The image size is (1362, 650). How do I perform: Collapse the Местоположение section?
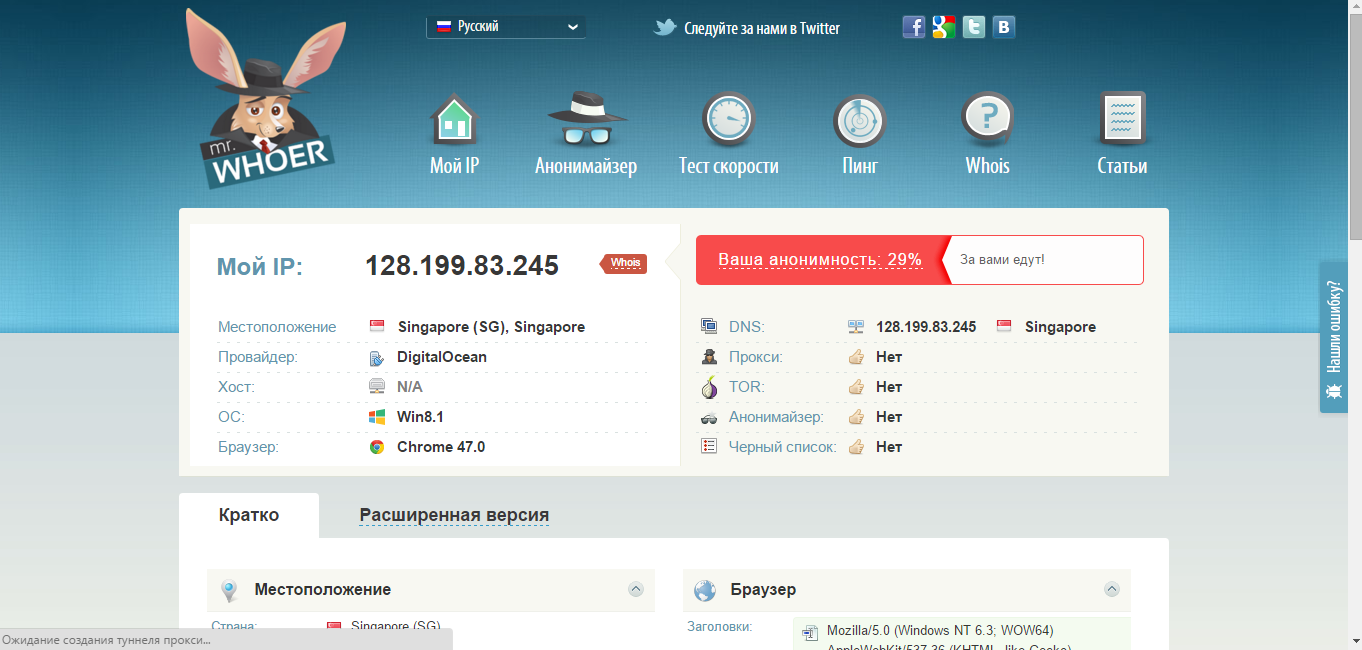coord(635,589)
